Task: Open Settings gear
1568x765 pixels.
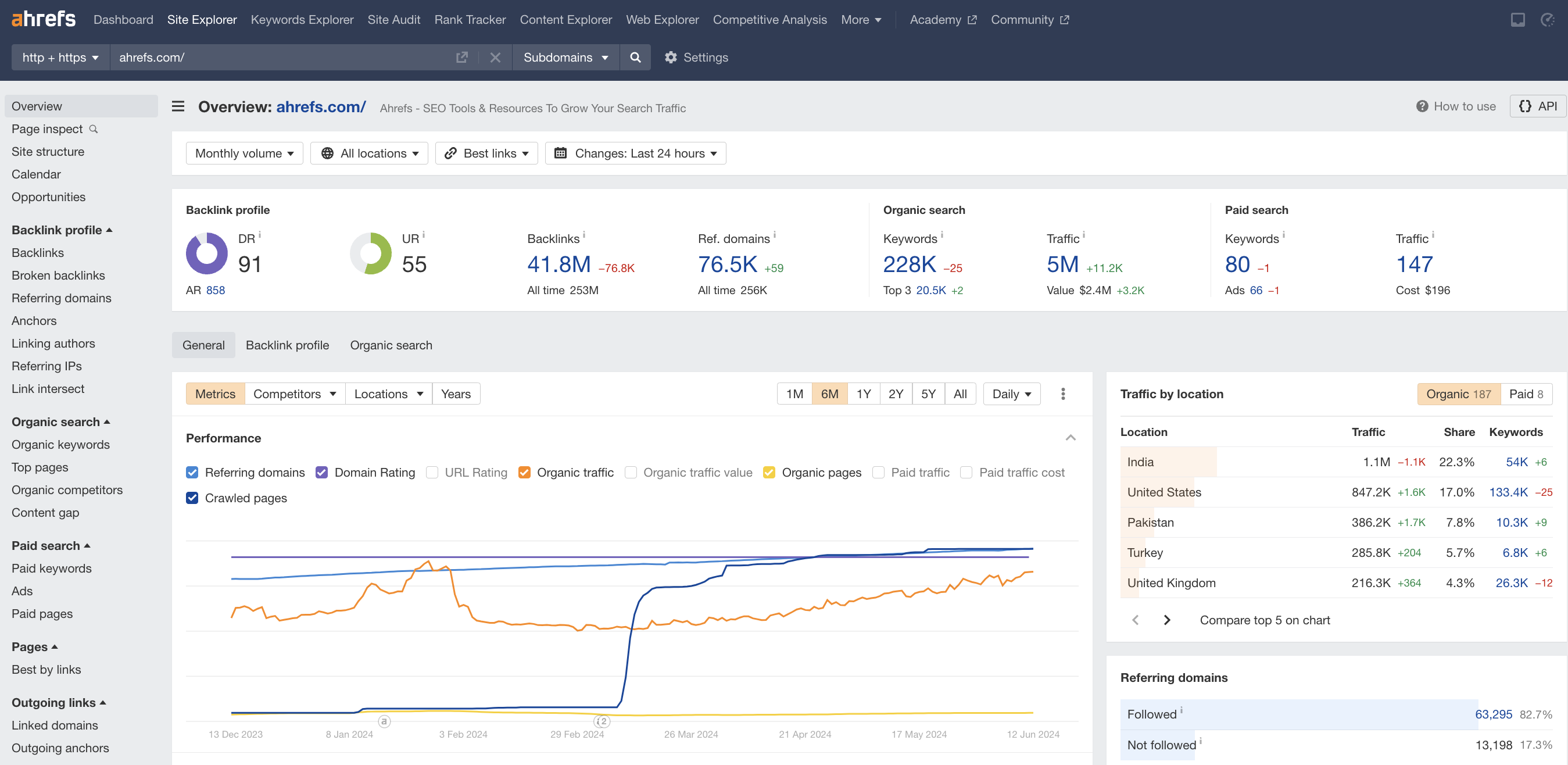Action: (696, 57)
